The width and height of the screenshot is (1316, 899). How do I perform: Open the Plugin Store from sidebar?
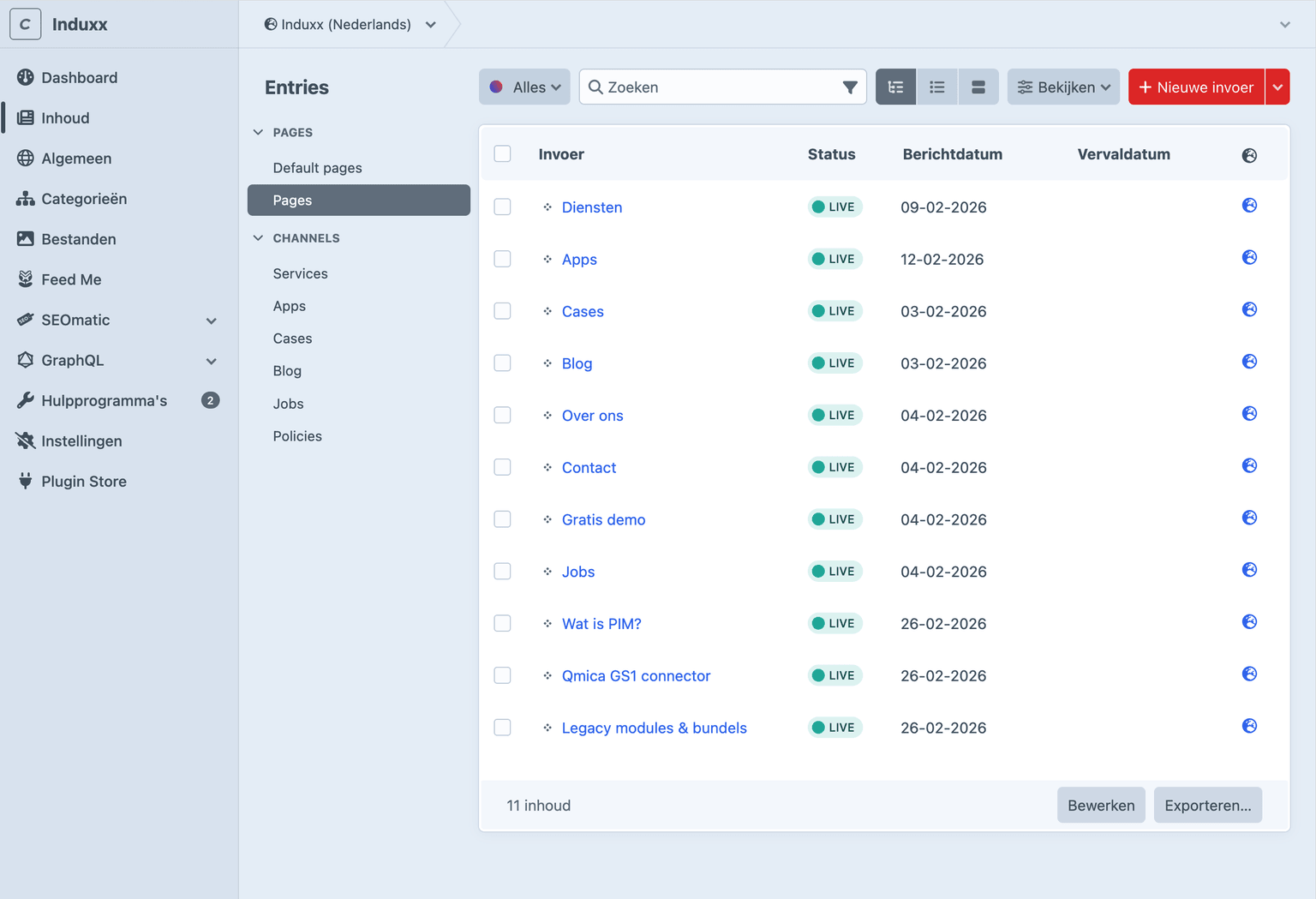[x=84, y=482]
